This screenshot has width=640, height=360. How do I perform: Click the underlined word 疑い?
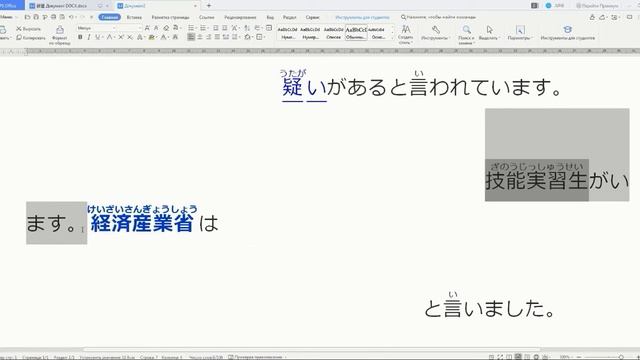click(x=304, y=87)
